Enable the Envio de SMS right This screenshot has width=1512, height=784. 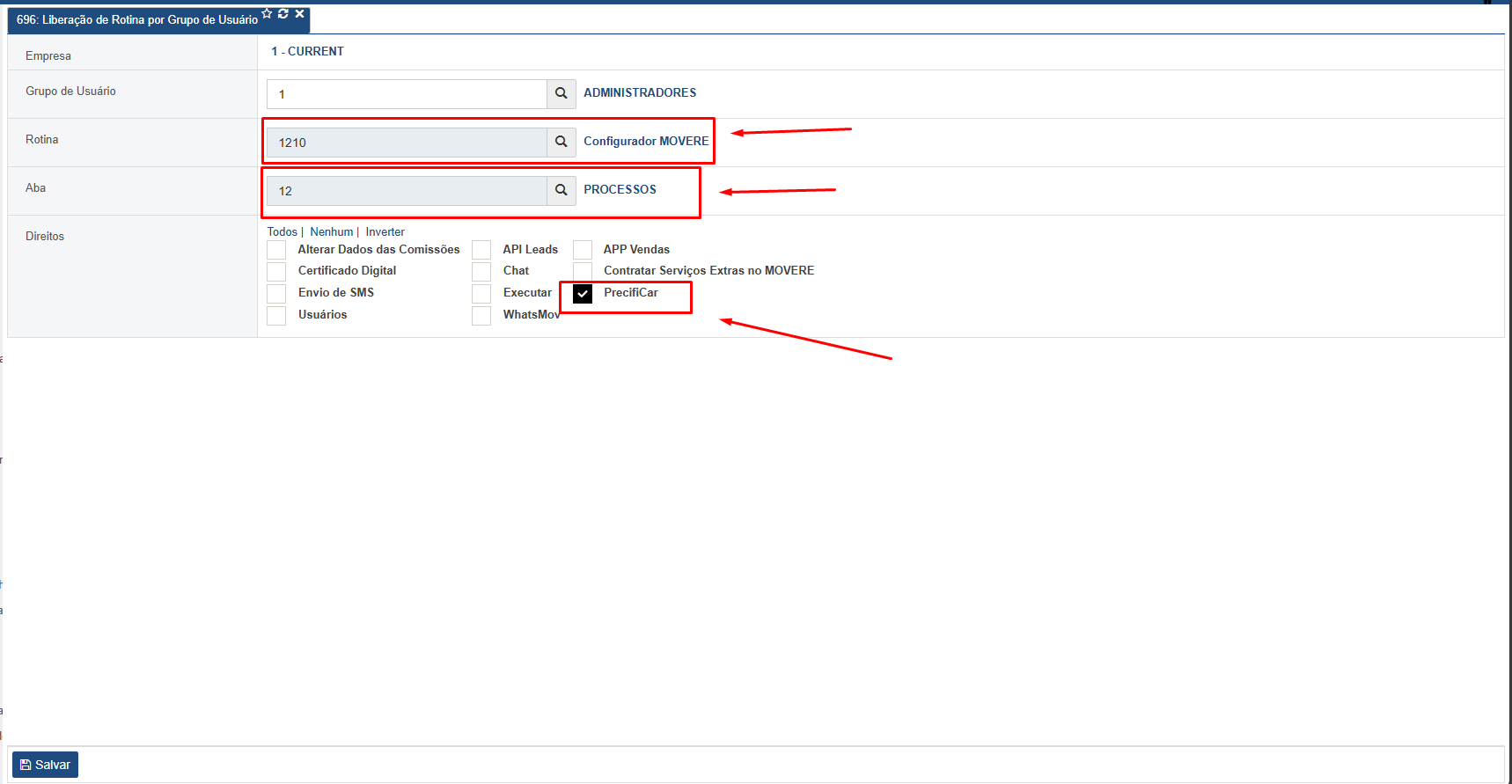coord(276,293)
